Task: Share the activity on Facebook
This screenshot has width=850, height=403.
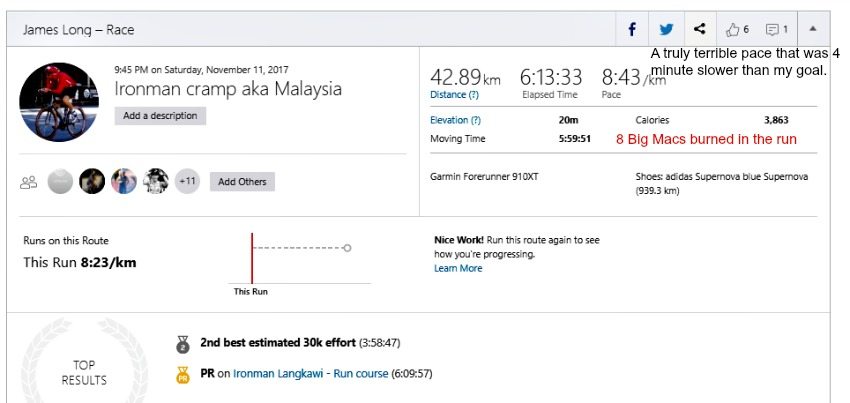Action: (632, 29)
